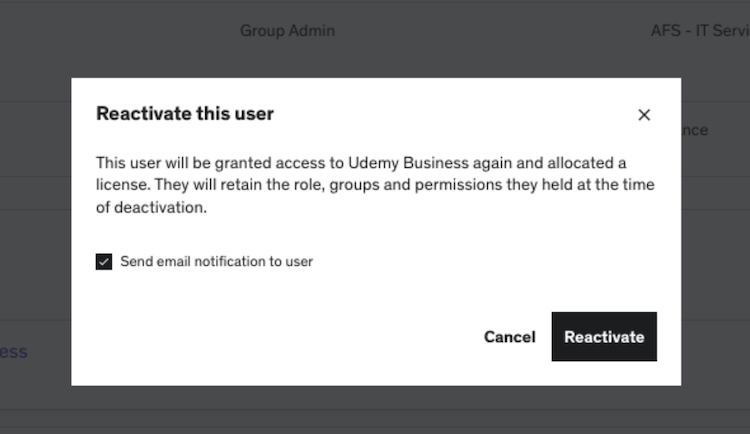
Task: Uncheck the Send email notification checkbox
Action: [x=104, y=262]
